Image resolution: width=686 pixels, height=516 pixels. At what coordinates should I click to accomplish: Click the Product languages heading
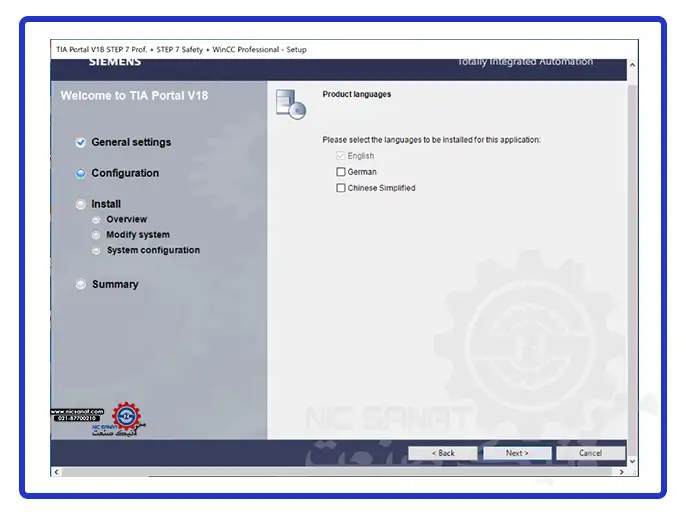(357, 94)
